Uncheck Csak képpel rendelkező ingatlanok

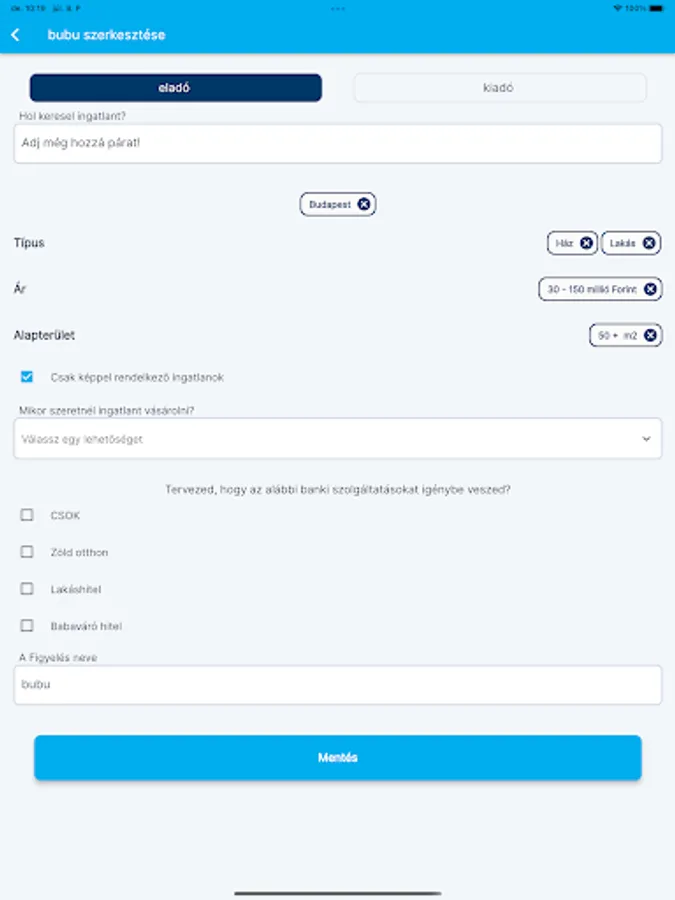pyautogui.click(x=27, y=378)
